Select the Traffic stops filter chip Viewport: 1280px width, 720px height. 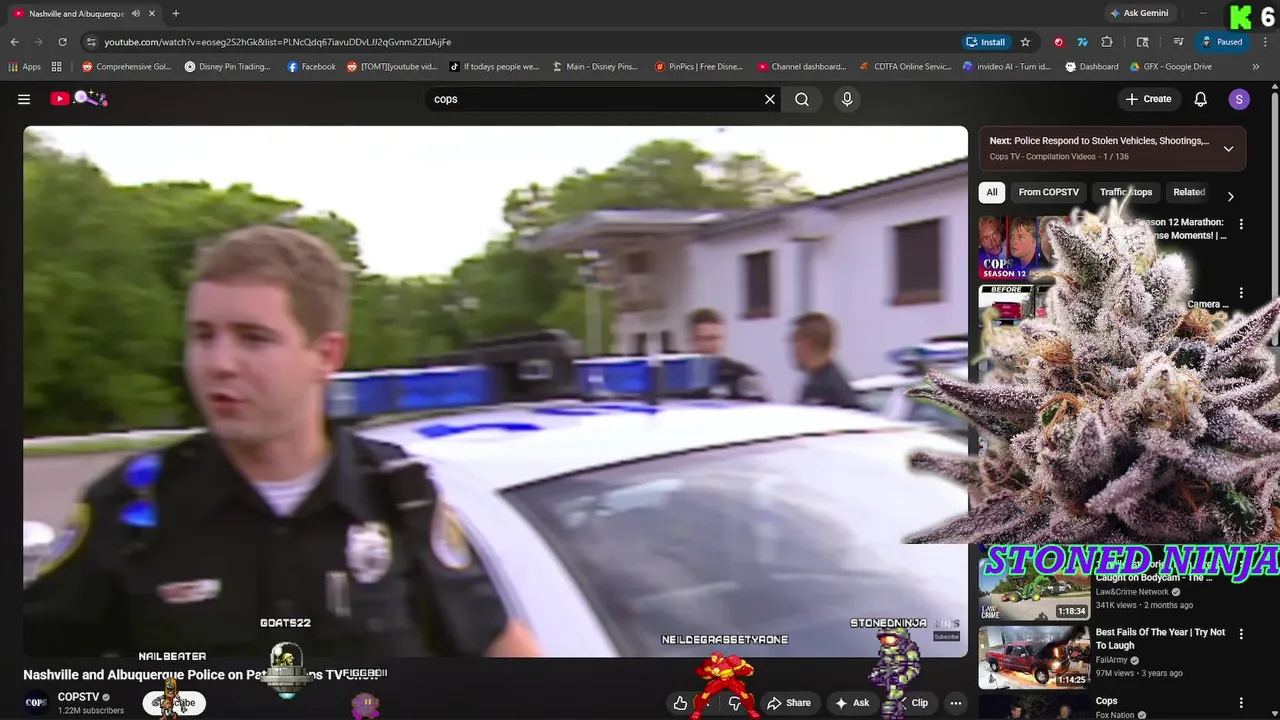click(1126, 192)
